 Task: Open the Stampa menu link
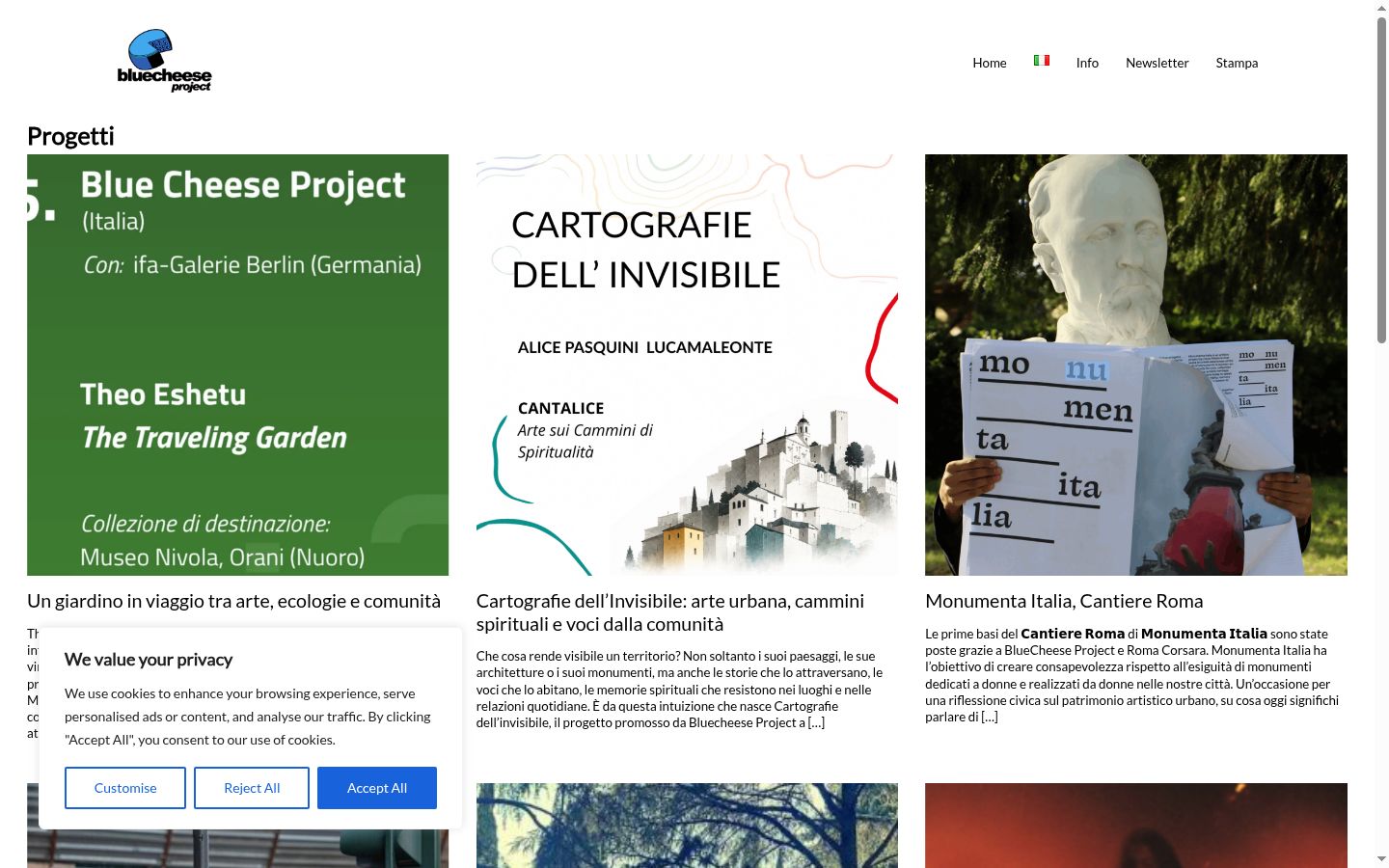pyautogui.click(x=1237, y=63)
